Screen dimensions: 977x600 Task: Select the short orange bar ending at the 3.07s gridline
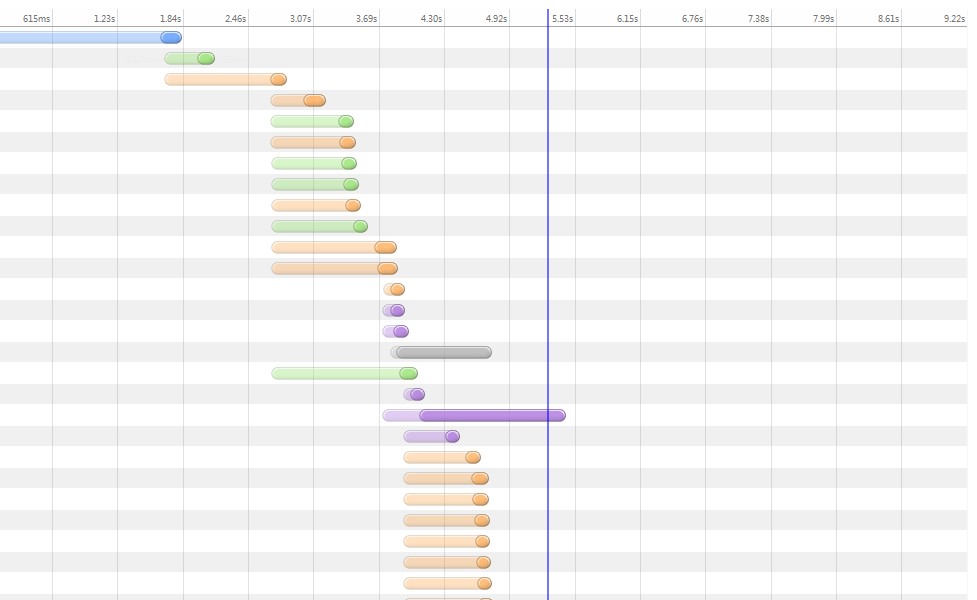click(298, 100)
